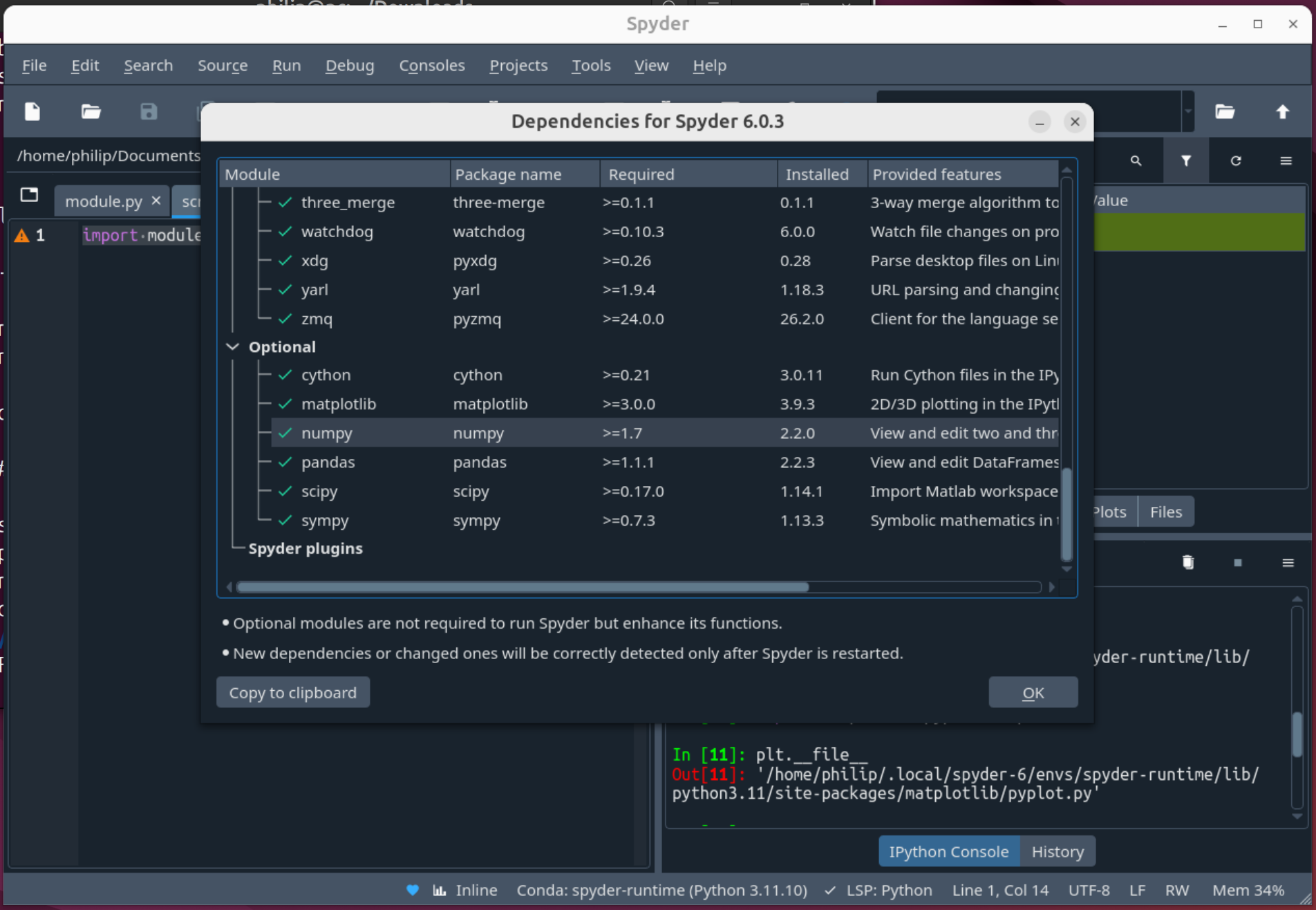
Task: Collapse the Optional dependencies group
Action: point(232,346)
